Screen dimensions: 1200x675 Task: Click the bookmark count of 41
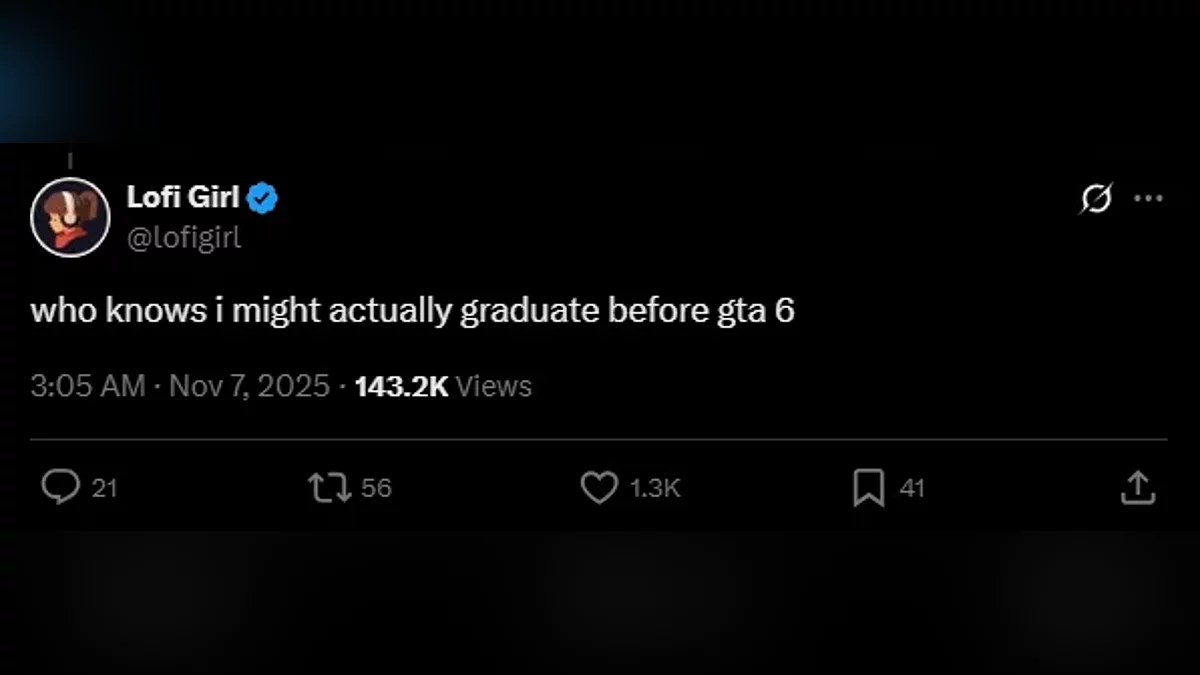(x=912, y=488)
